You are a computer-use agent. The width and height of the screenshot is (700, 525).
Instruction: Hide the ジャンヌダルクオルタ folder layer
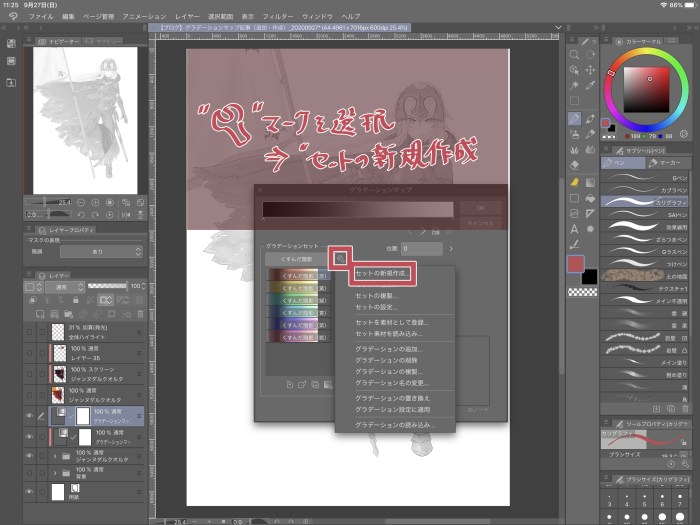coord(29,456)
